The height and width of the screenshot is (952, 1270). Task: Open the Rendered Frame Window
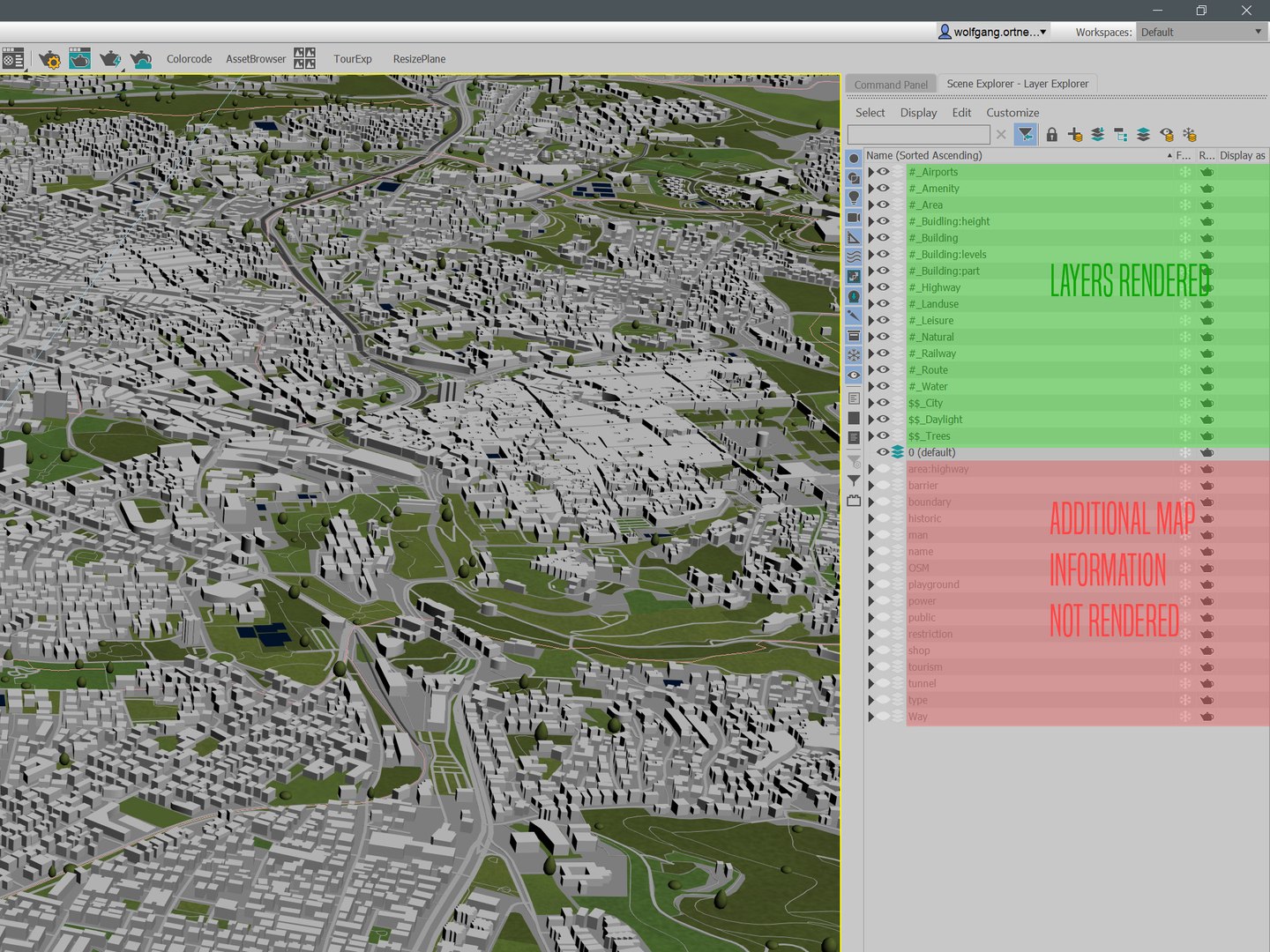[79, 59]
